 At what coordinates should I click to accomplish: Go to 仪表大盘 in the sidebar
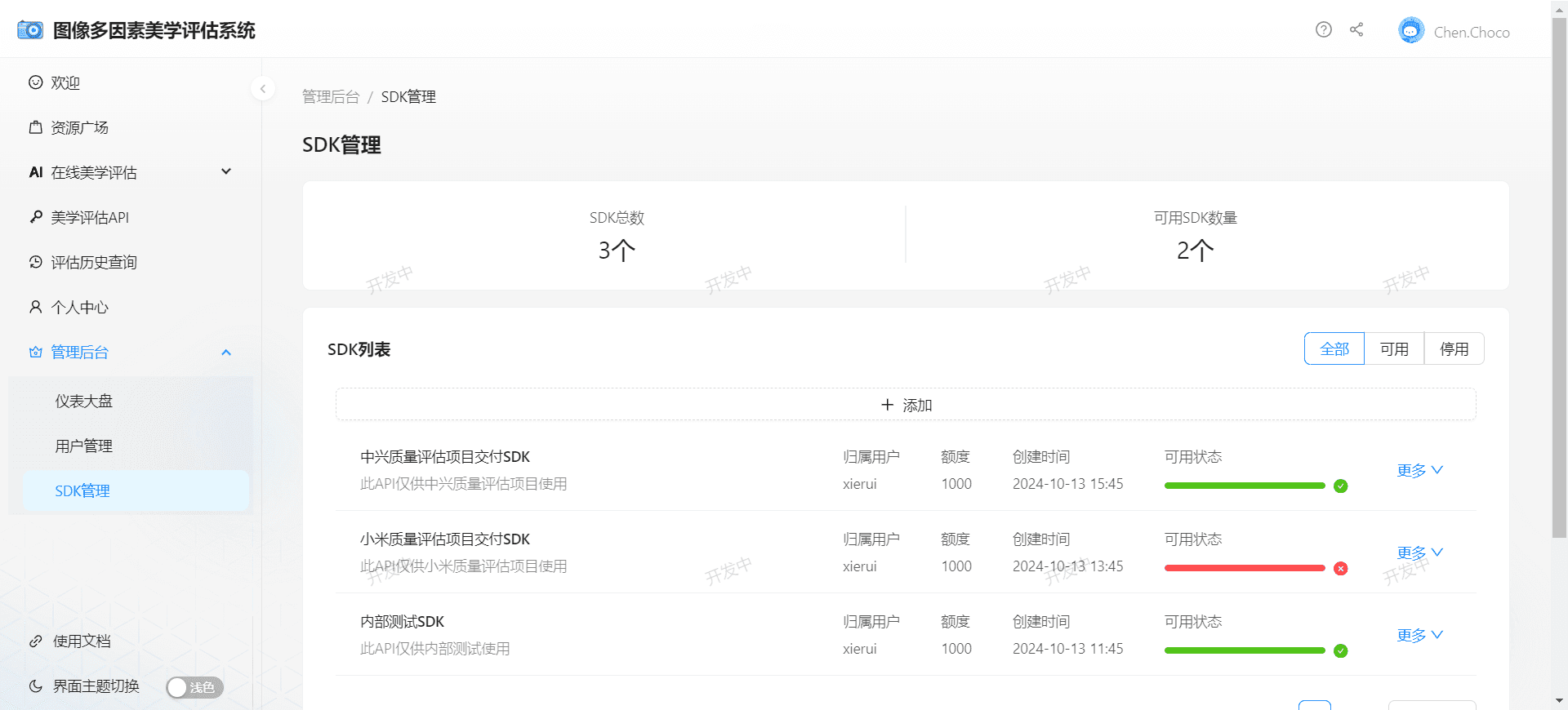[84, 402]
